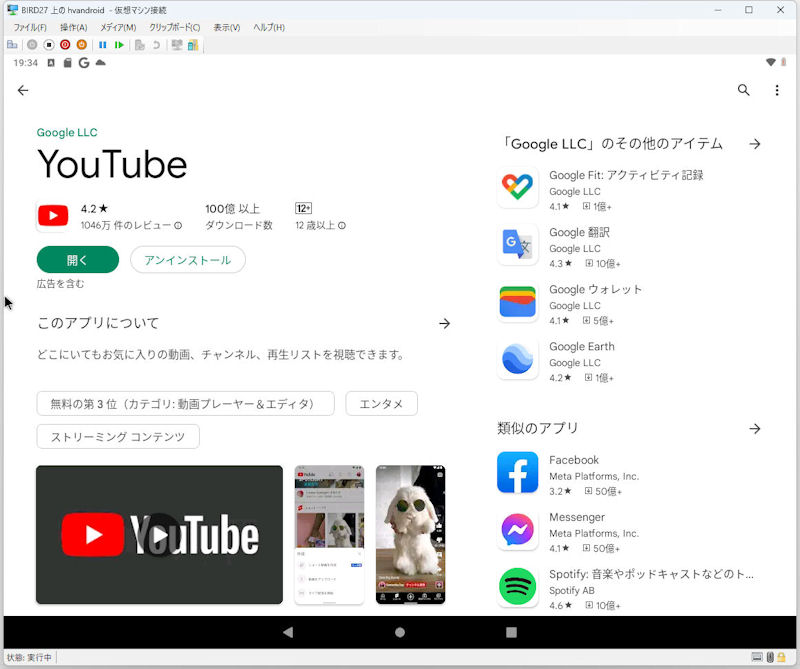Image resolution: width=800 pixels, height=669 pixels.
Task: Tap the YouTube app icon
Action: [53, 216]
